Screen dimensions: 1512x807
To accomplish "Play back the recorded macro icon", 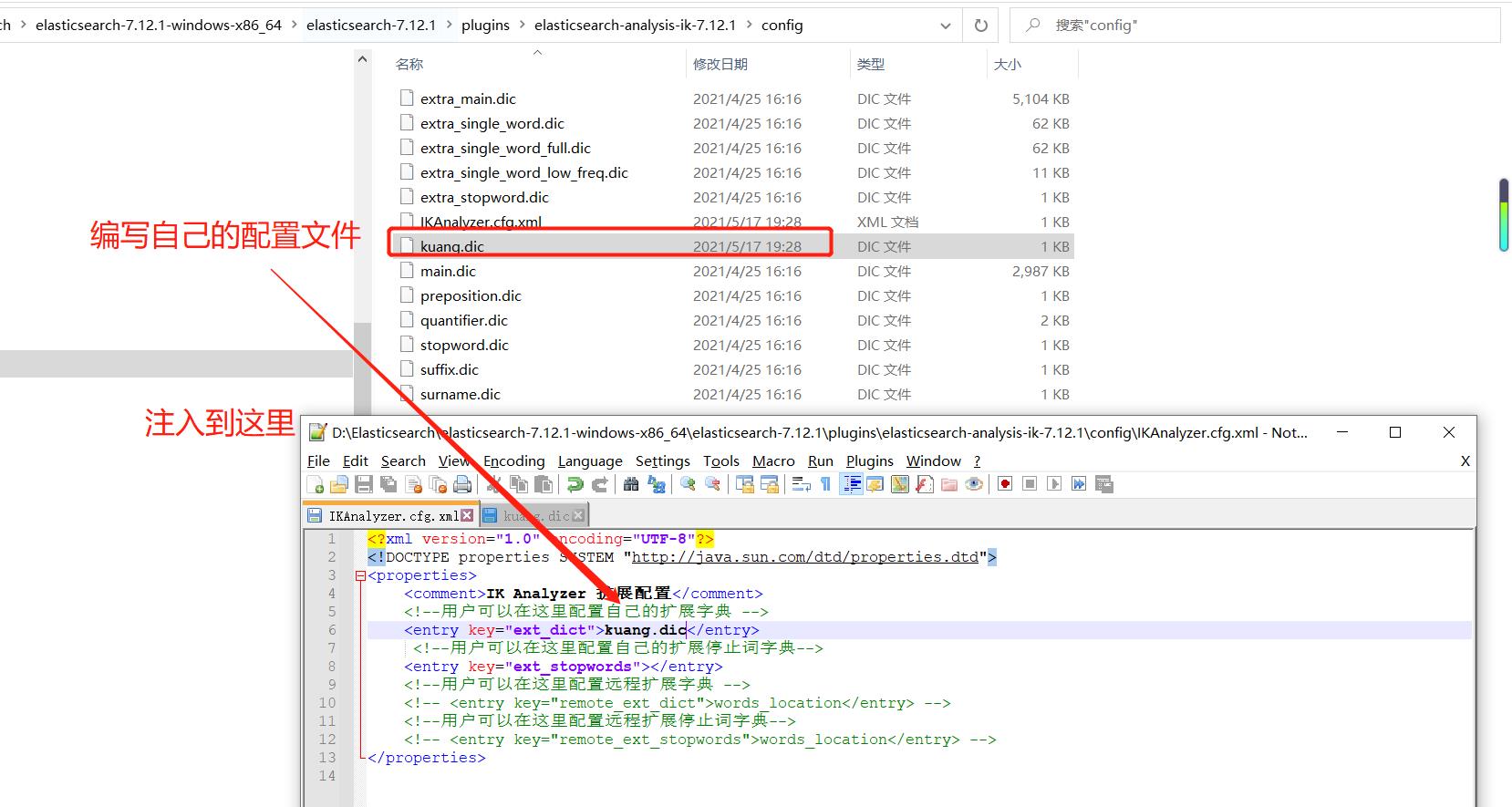I will click(x=1054, y=484).
